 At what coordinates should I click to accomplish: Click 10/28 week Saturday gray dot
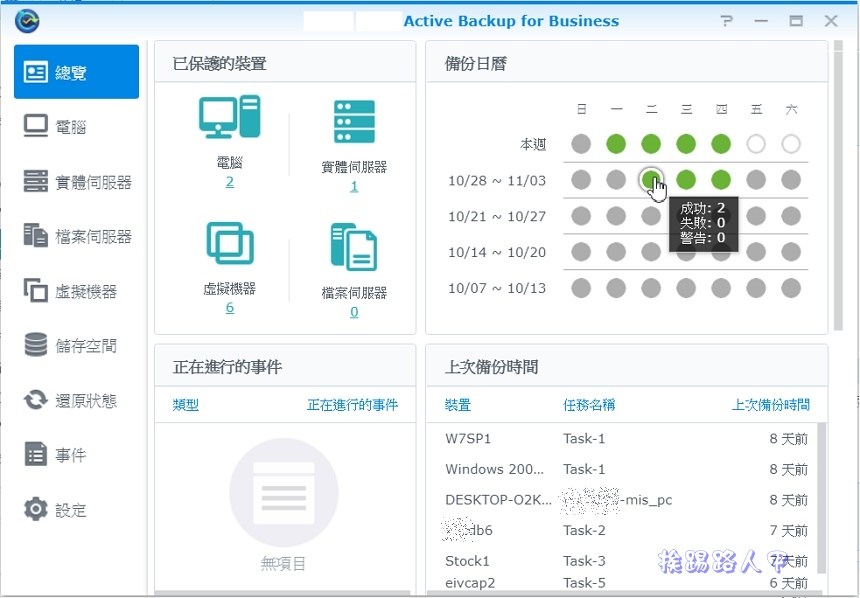pyautogui.click(x=791, y=179)
